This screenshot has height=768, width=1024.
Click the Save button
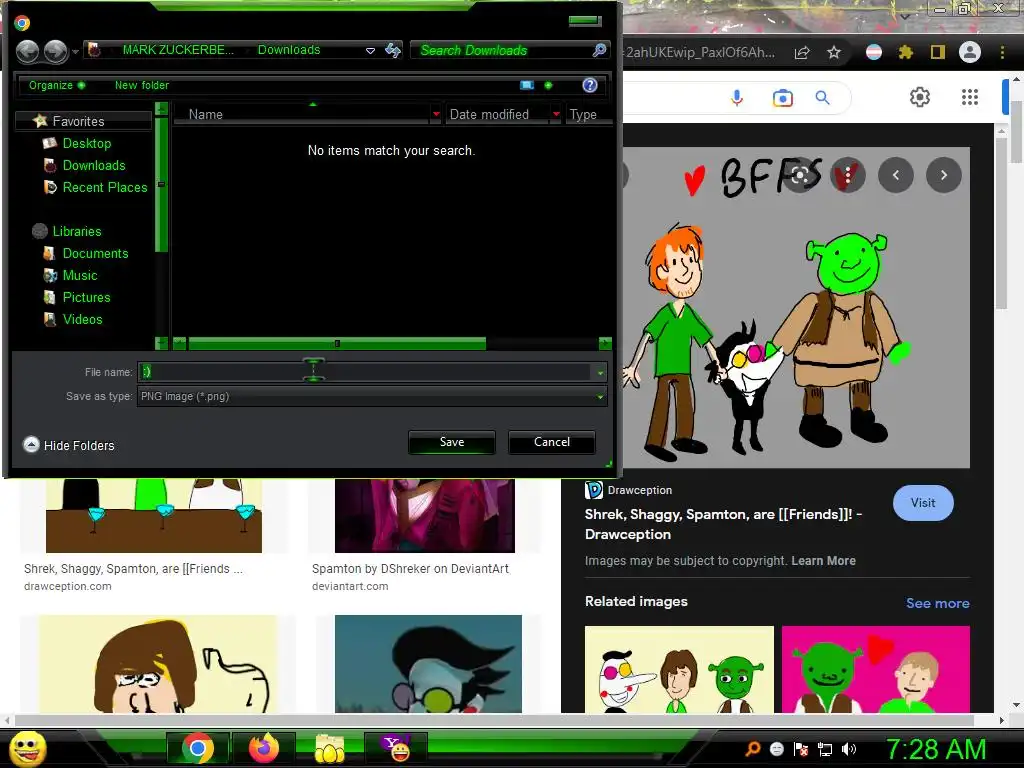click(452, 442)
